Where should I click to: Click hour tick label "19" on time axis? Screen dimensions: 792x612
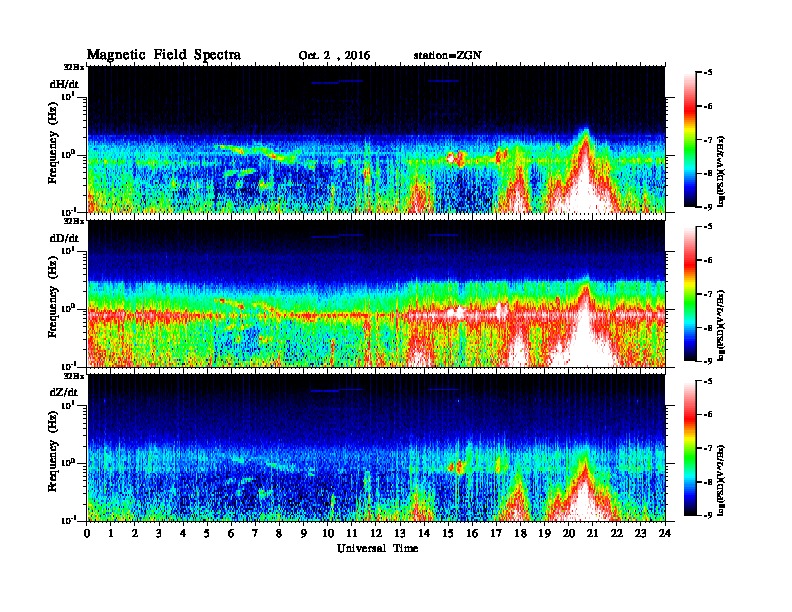click(x=544, y=533)
